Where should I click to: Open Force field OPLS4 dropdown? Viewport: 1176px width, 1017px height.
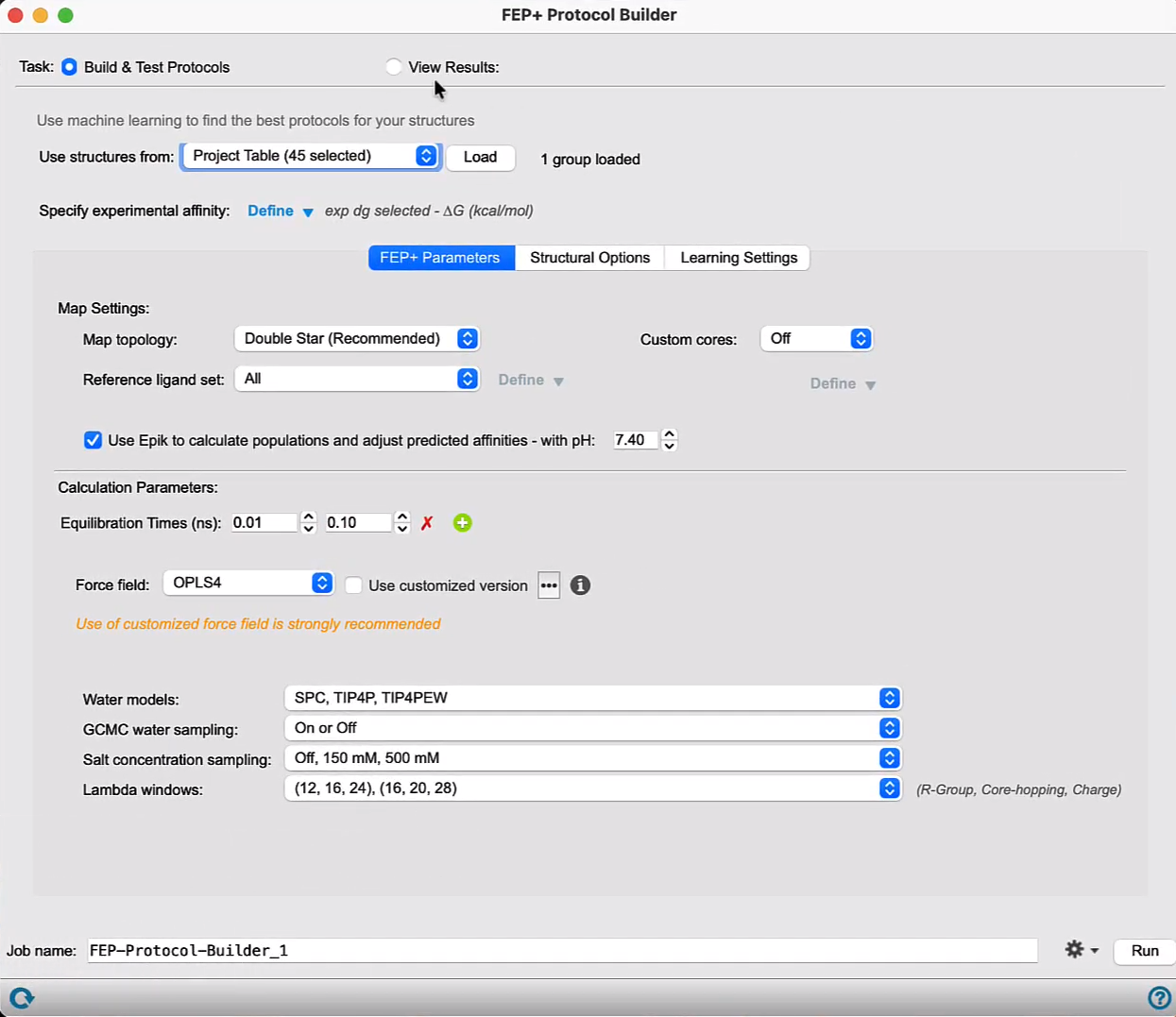coord(248,583)
